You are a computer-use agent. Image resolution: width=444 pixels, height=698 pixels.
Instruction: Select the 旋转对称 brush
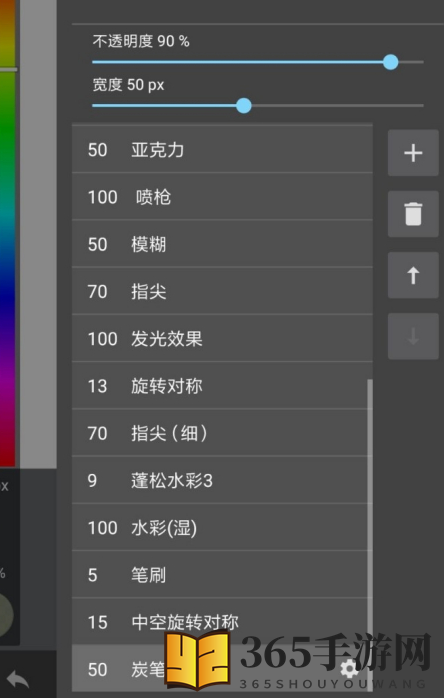(222, 386)
